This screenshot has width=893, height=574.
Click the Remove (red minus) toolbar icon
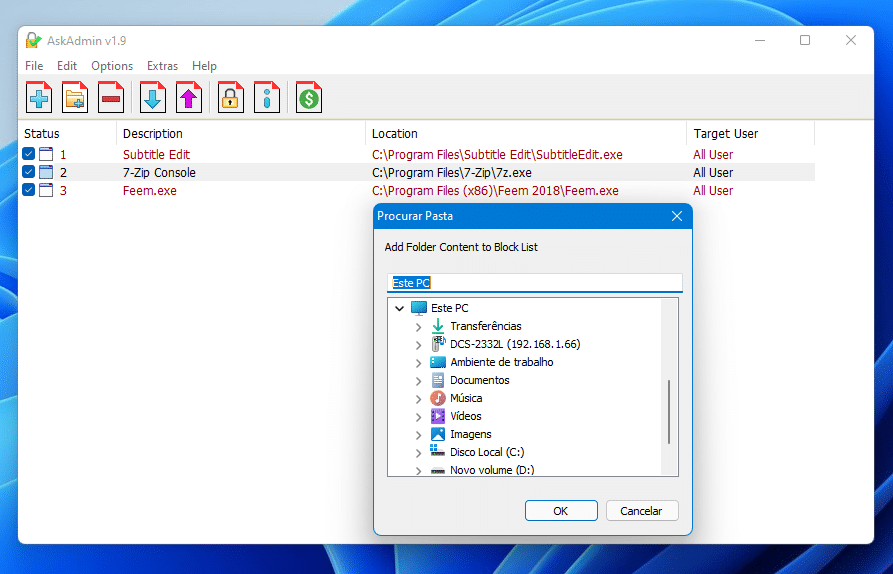tap(110, 97)
